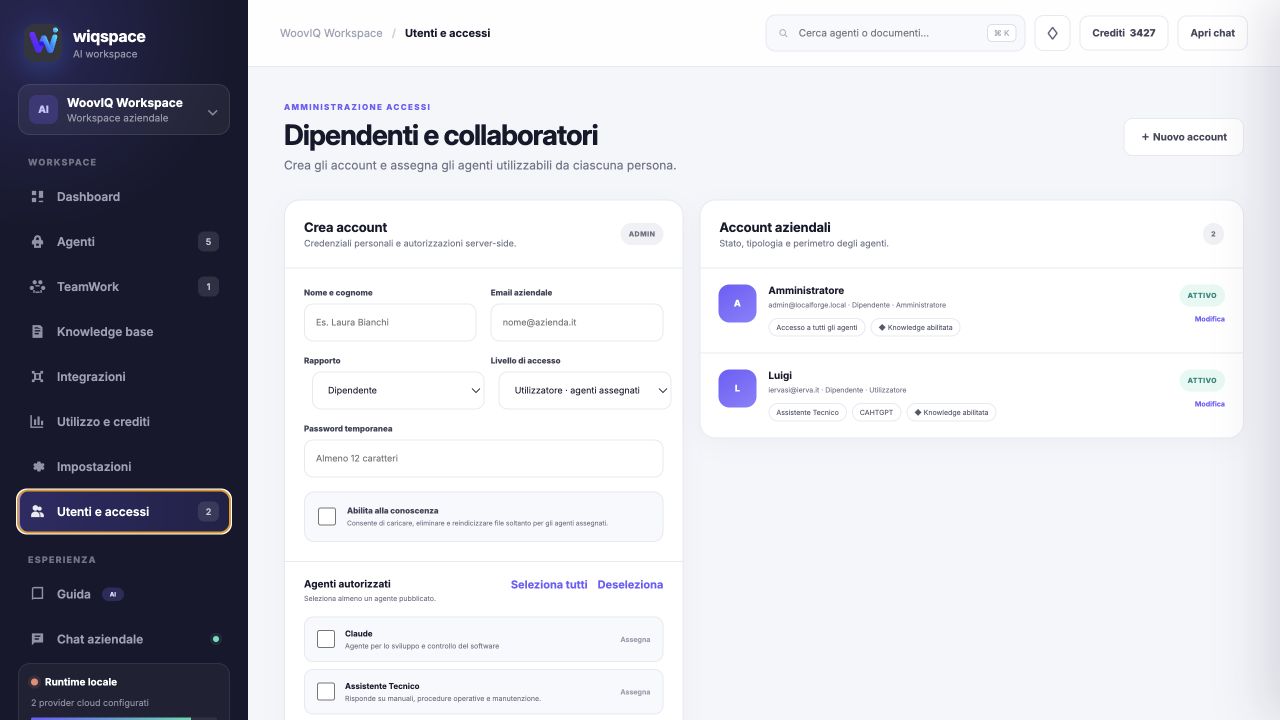
Task: Click Luigi's CAHTGPT tag
Action: 876,412
